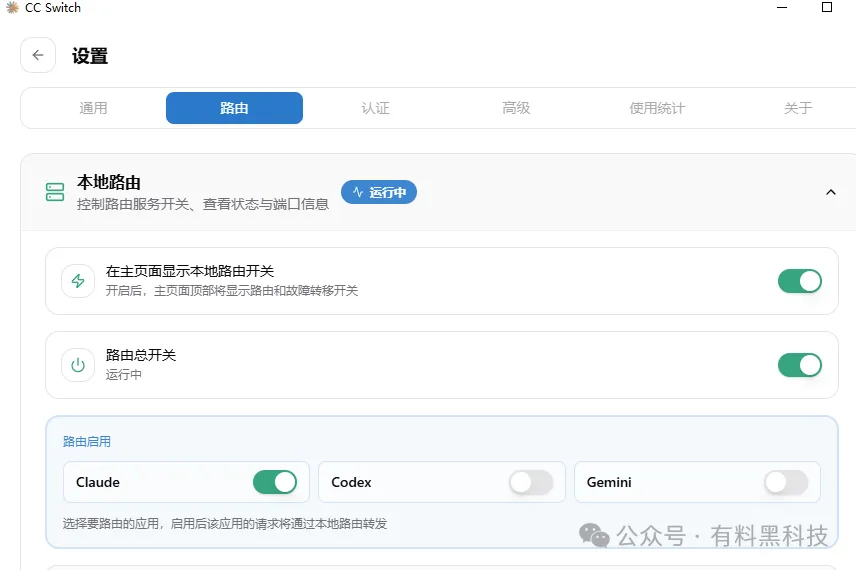Go back using the arrow button
This screenshot has height=570, width=856.
(38, 55)
